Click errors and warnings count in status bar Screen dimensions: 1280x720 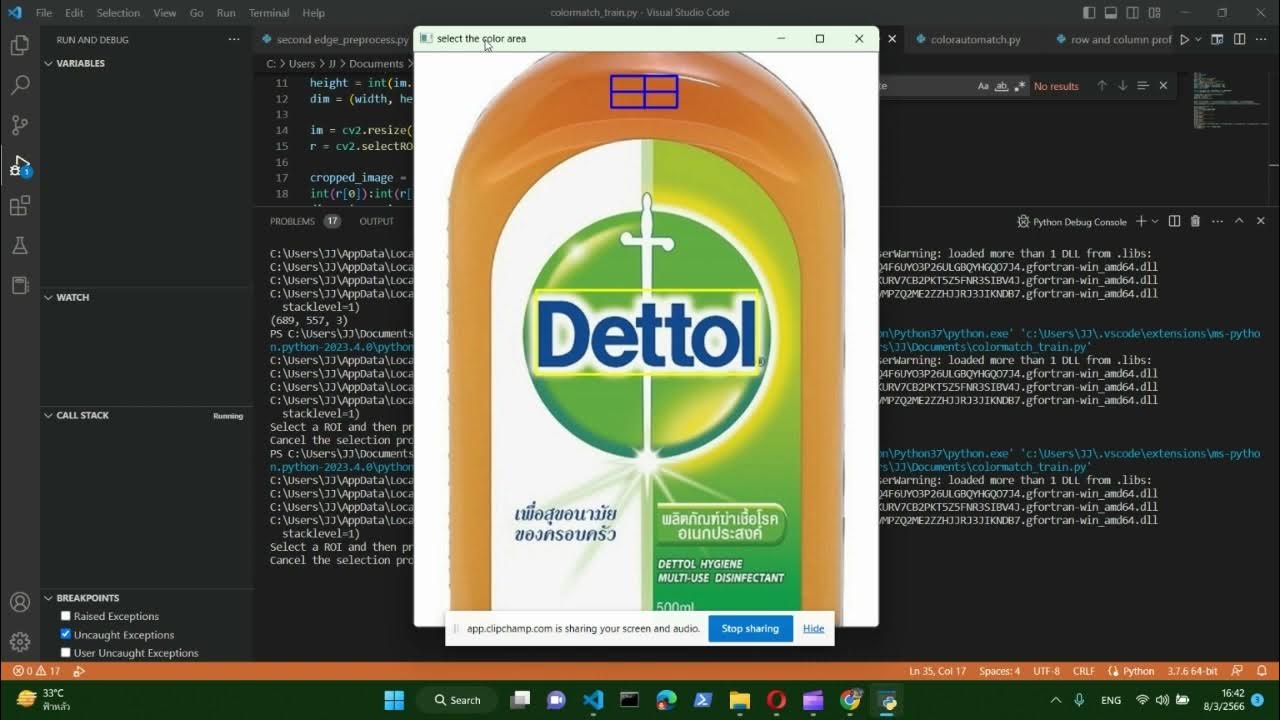pyautogui.click(x=36, y=671)
